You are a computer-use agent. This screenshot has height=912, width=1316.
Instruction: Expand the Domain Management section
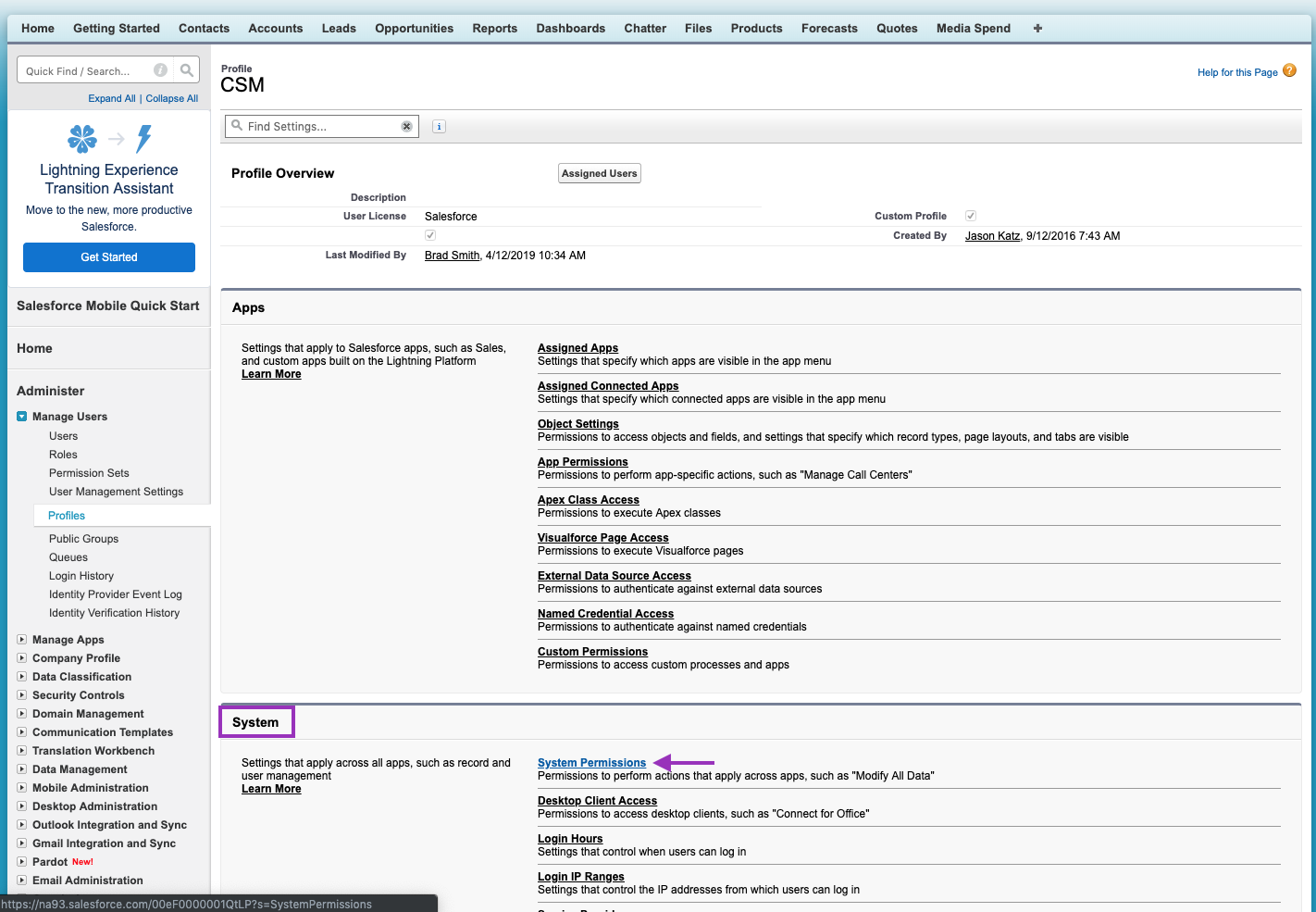(22, 714)
